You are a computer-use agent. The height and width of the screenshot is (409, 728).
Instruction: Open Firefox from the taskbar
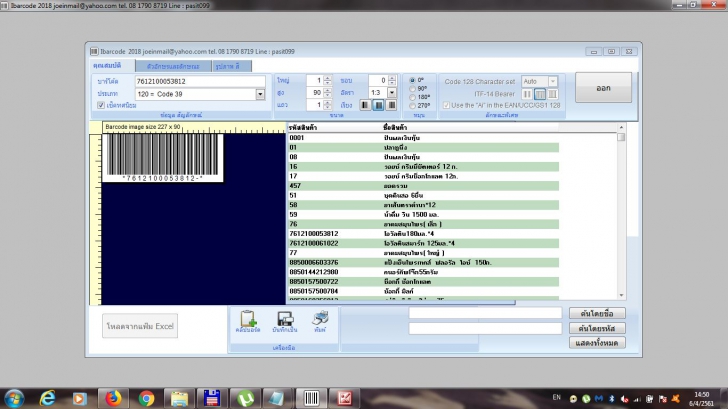click(111, 398)
